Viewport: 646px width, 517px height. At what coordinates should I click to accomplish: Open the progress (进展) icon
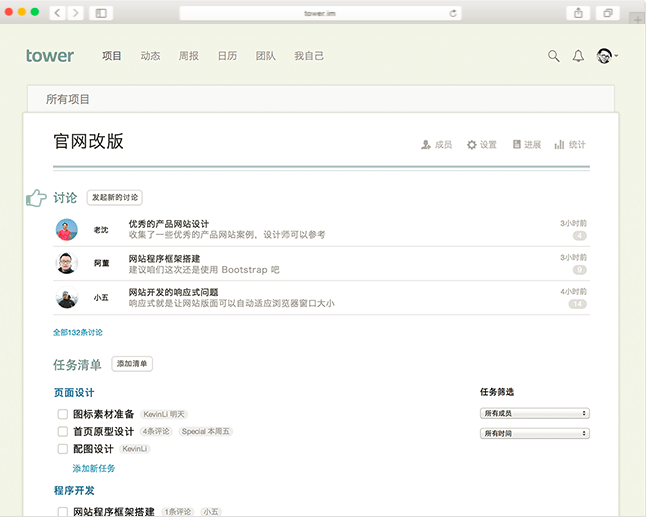click(516, 144)
